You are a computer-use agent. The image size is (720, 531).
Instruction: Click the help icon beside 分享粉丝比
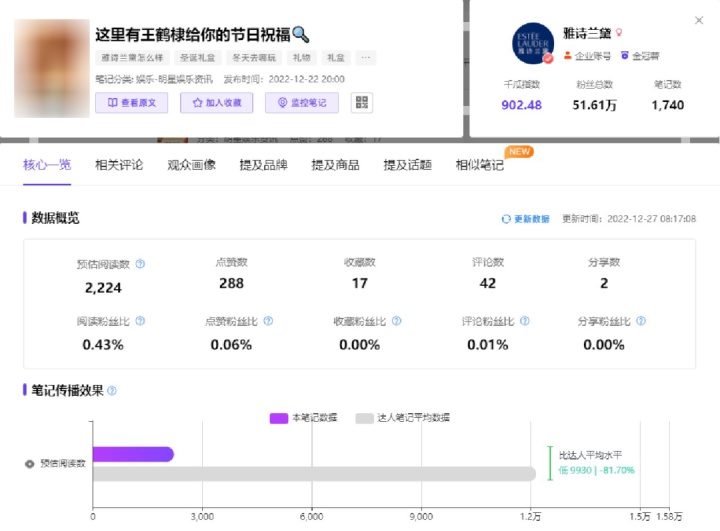(641, 321)
